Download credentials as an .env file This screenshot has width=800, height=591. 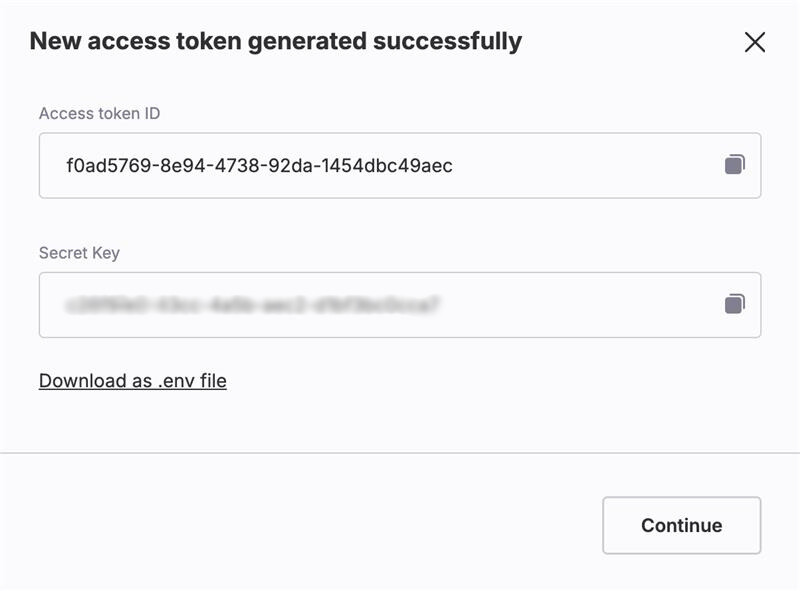pos(131,381)
